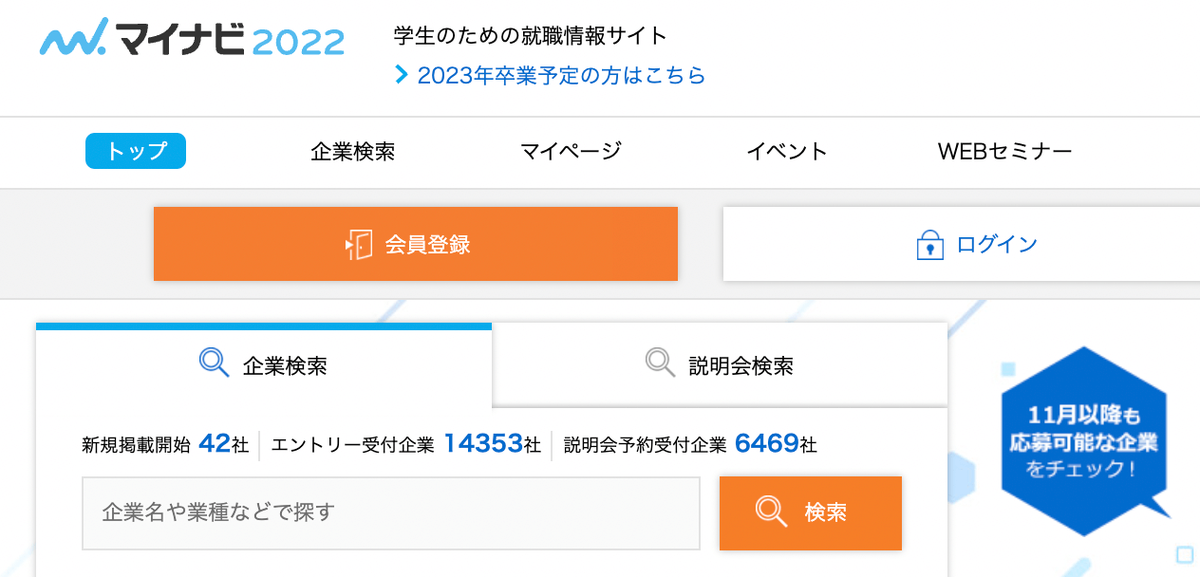Click the magnifier icon on 説明会検索 tab
The height and width of the screenshot is (577, 1200).
click(x=657, y=364)
